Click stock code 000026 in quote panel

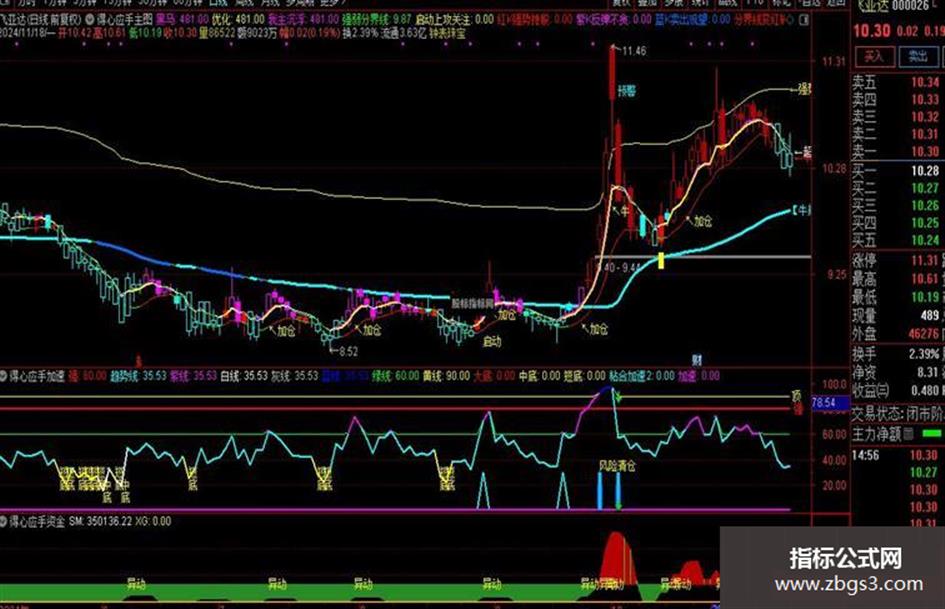pyautogui.click(x=911, y=6)
